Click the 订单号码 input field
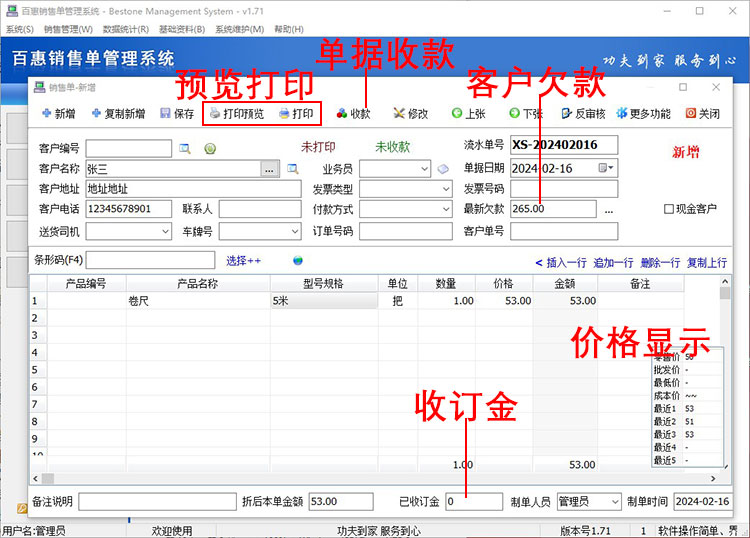This screenshot has width=750, height=538. [x=406, y=231]
